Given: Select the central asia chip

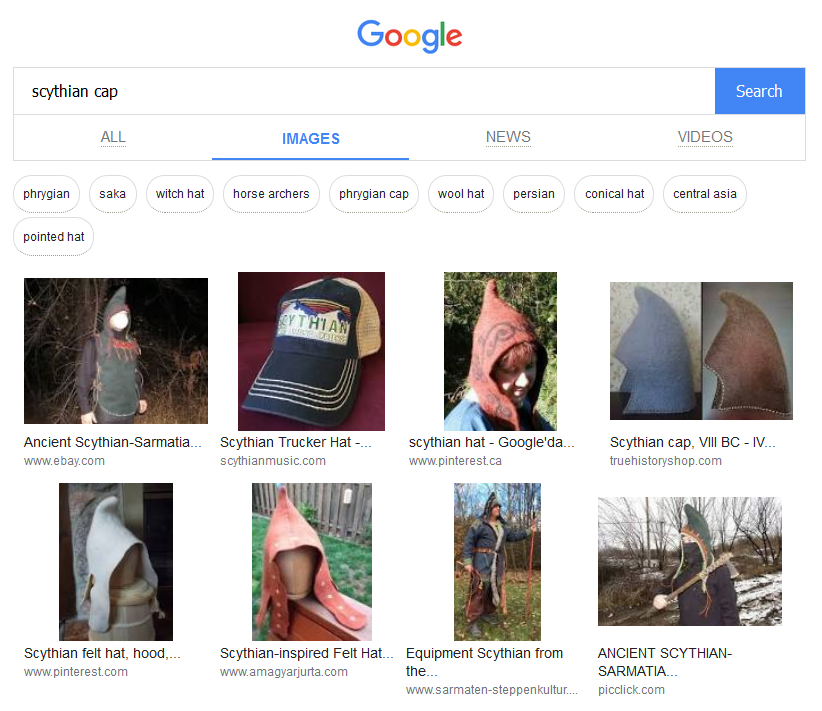Looking at the screenshot, I should click(705, 194).
